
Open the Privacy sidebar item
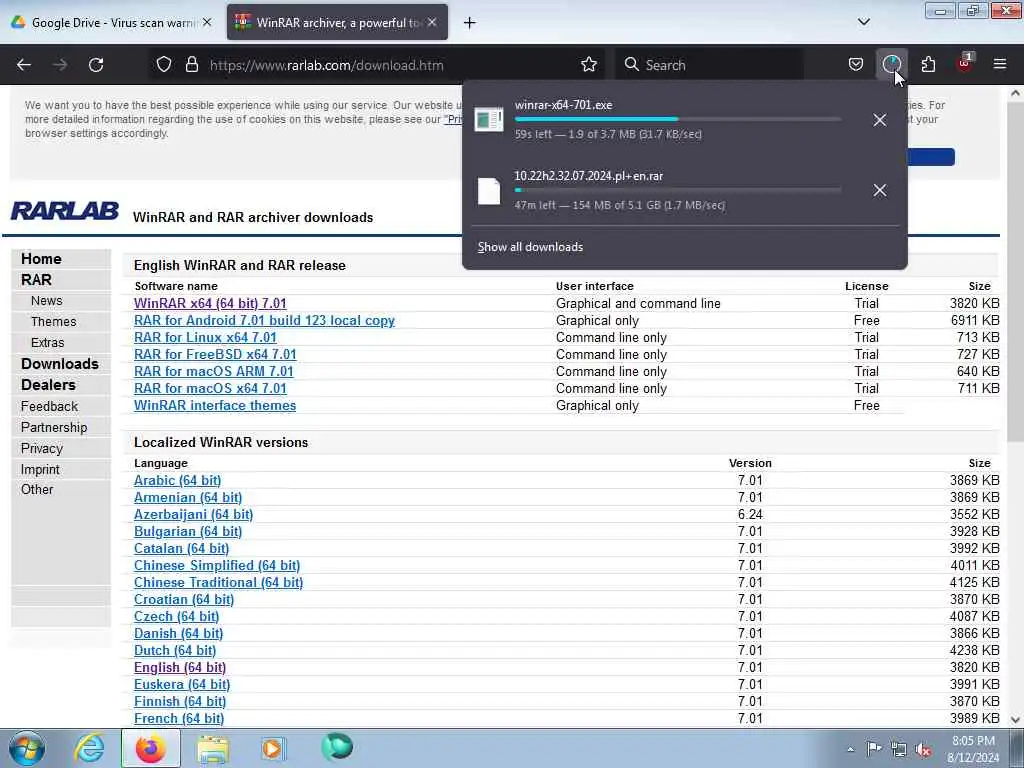click(42, 448)
